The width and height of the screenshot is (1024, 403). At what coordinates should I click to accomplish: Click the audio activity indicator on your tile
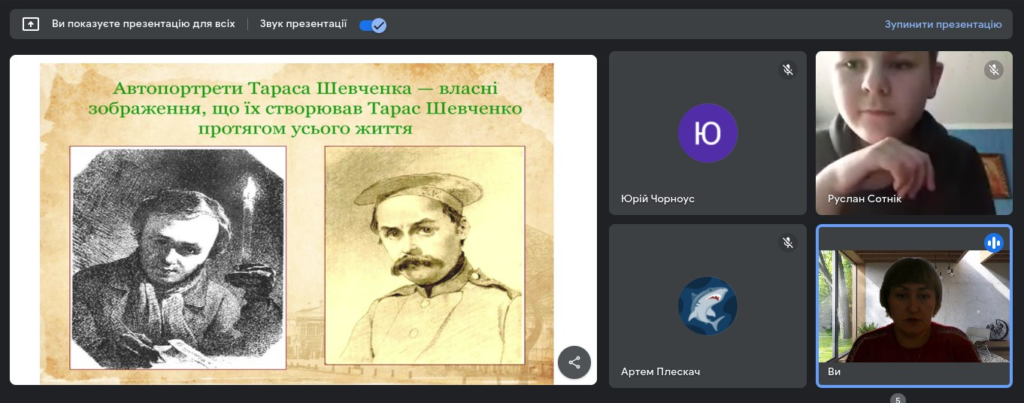pyautogui.click(x=994, y=243)
